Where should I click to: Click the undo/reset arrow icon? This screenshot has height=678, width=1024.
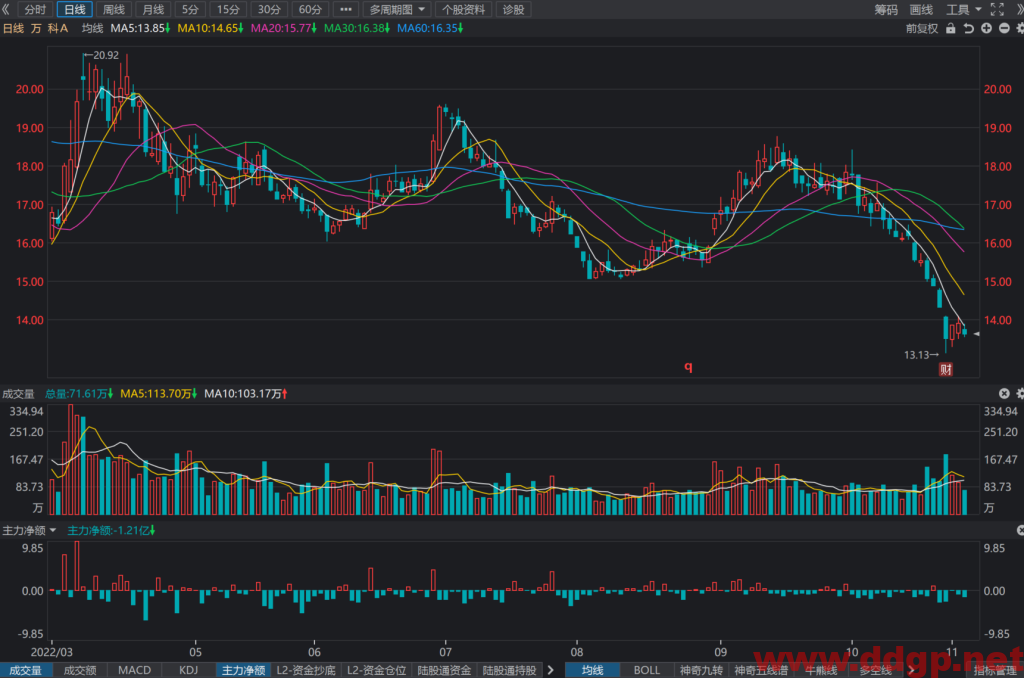coord(968,29)
